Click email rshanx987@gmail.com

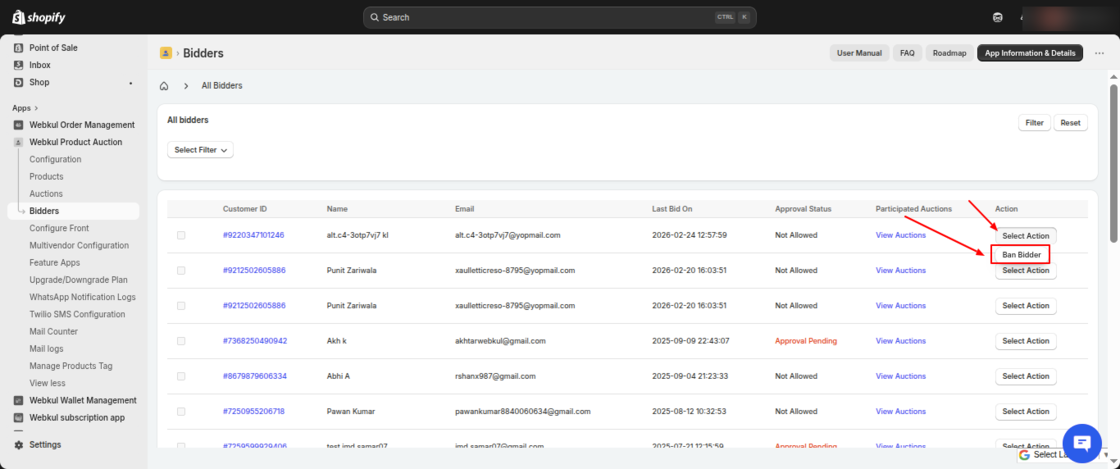pos(495,376)
